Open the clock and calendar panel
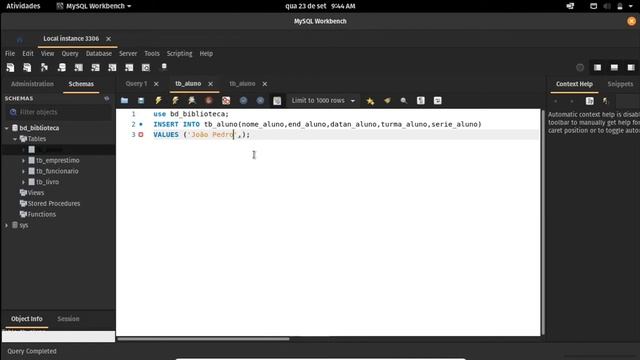640x360 pixels. click(x=320, y=6)
